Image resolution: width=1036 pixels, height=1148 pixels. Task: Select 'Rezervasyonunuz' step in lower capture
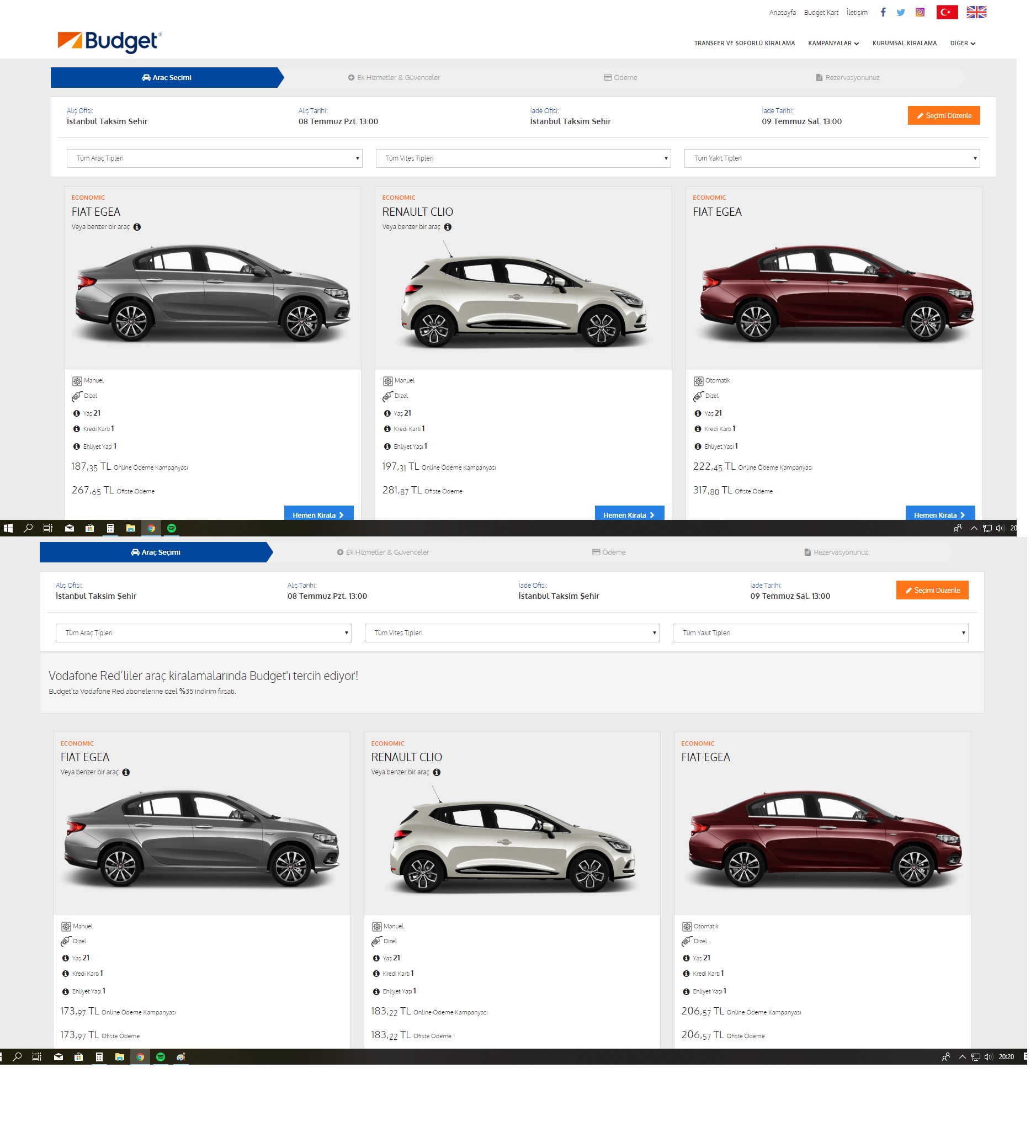(835, 551)
